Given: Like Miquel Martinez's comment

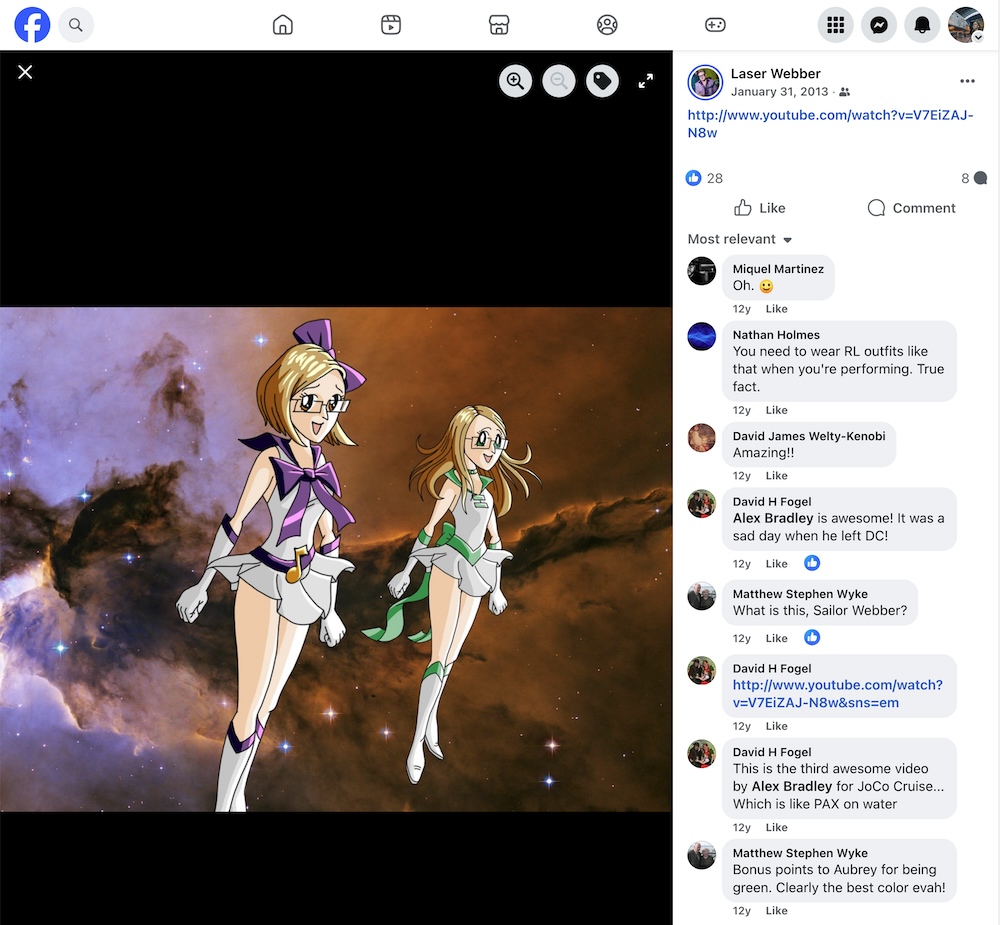Looking at the screenshot, I should tap(776, 309).
